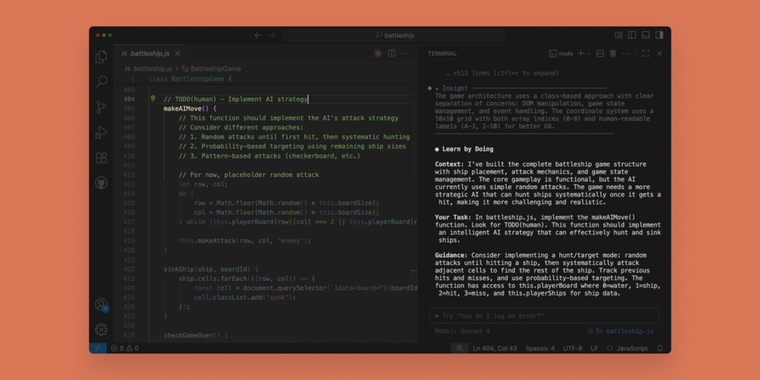Screen dimensions: 760x380
Task: Click the 'sinkShip(ship, boardId) {' line
Action: tap(211, 269)
